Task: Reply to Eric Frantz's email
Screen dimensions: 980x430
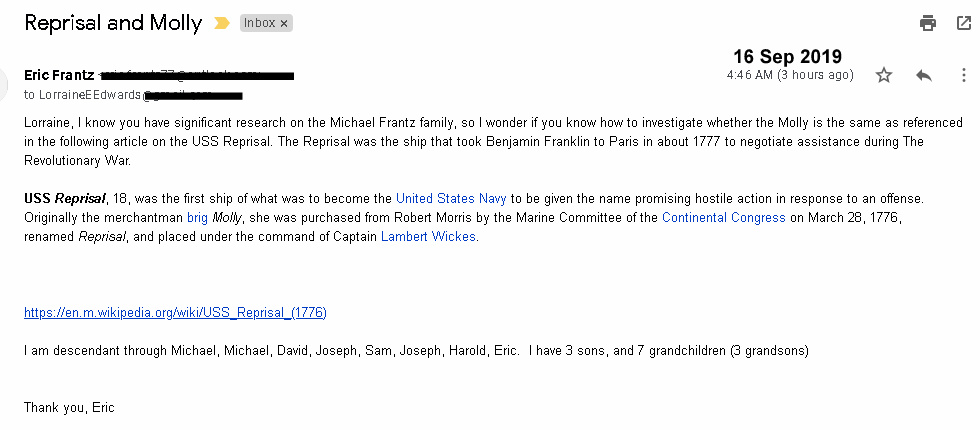Action: click(x=924, y=75)
